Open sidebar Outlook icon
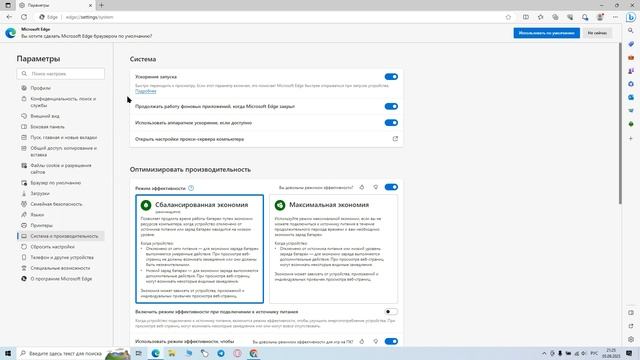 click(631, 98)
